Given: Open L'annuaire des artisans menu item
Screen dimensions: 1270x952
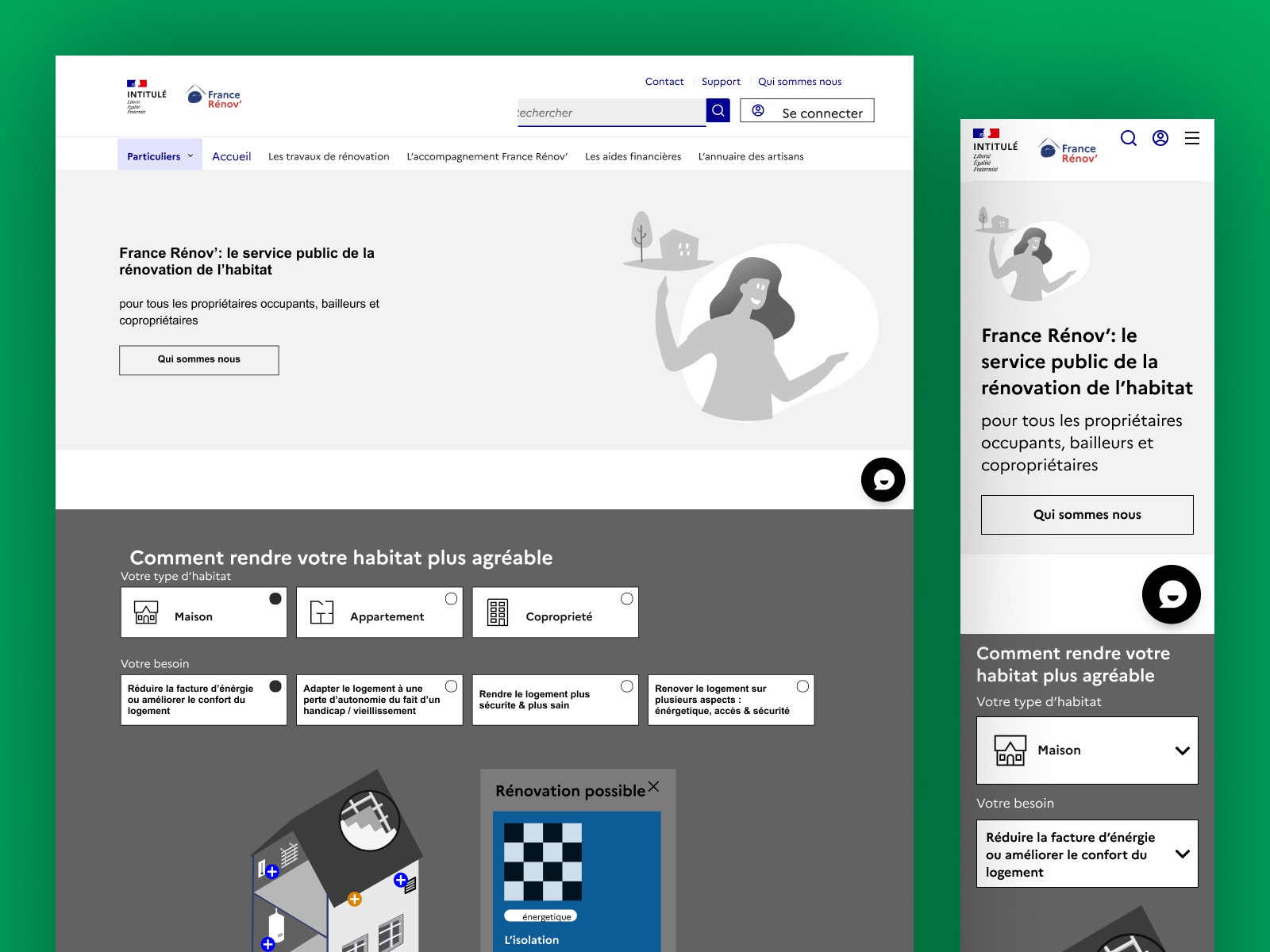Looking at the screenshot, I should pos(751,156).
